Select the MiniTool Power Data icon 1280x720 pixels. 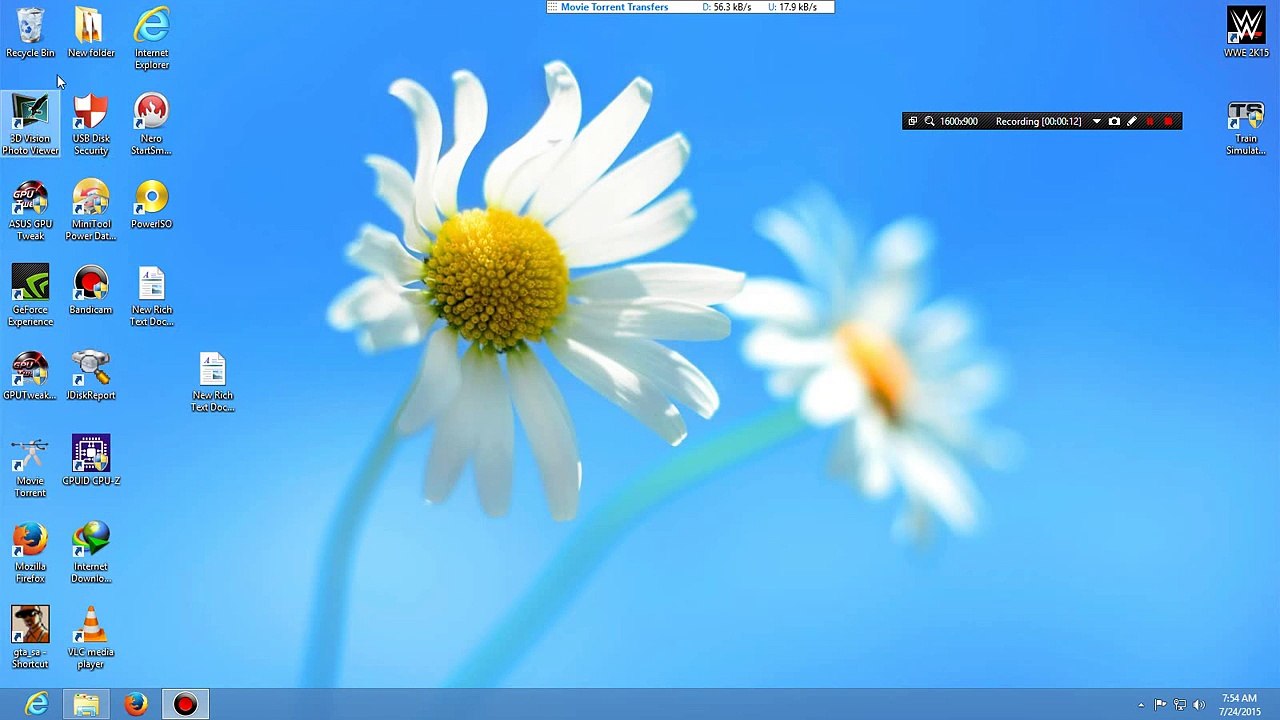(x=91, y=210)
